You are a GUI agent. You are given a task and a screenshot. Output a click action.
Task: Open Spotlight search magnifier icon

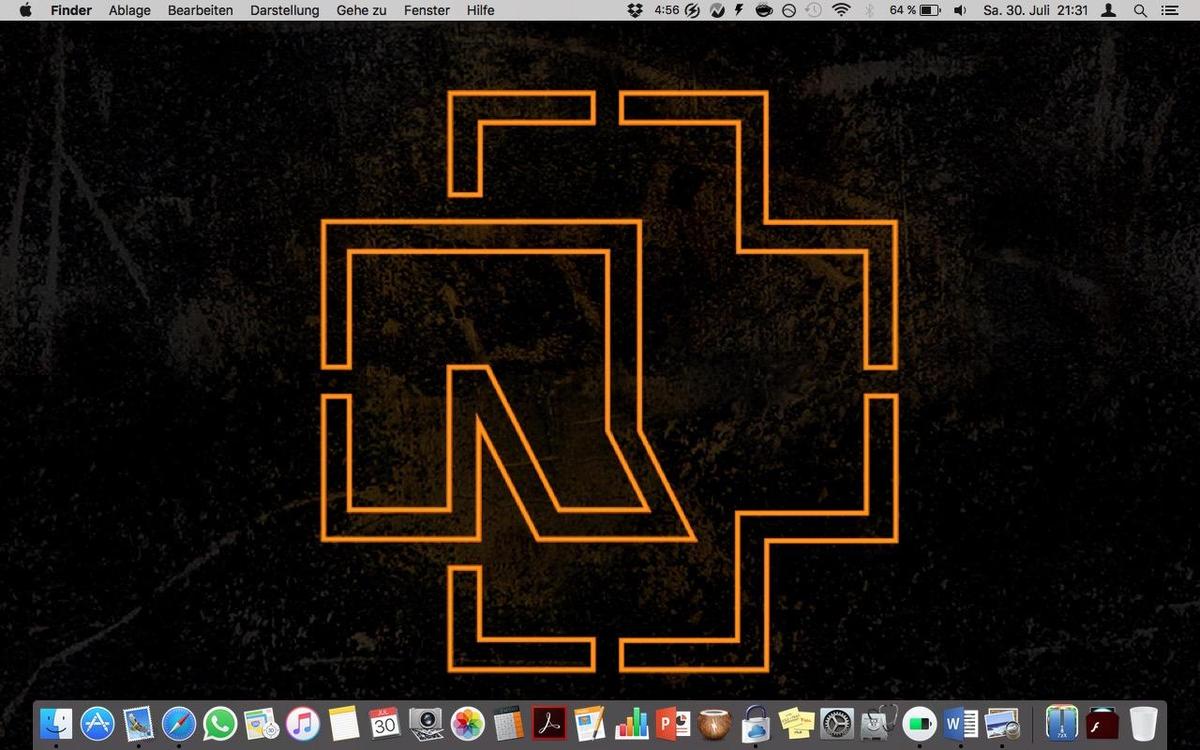[1140, 10]
